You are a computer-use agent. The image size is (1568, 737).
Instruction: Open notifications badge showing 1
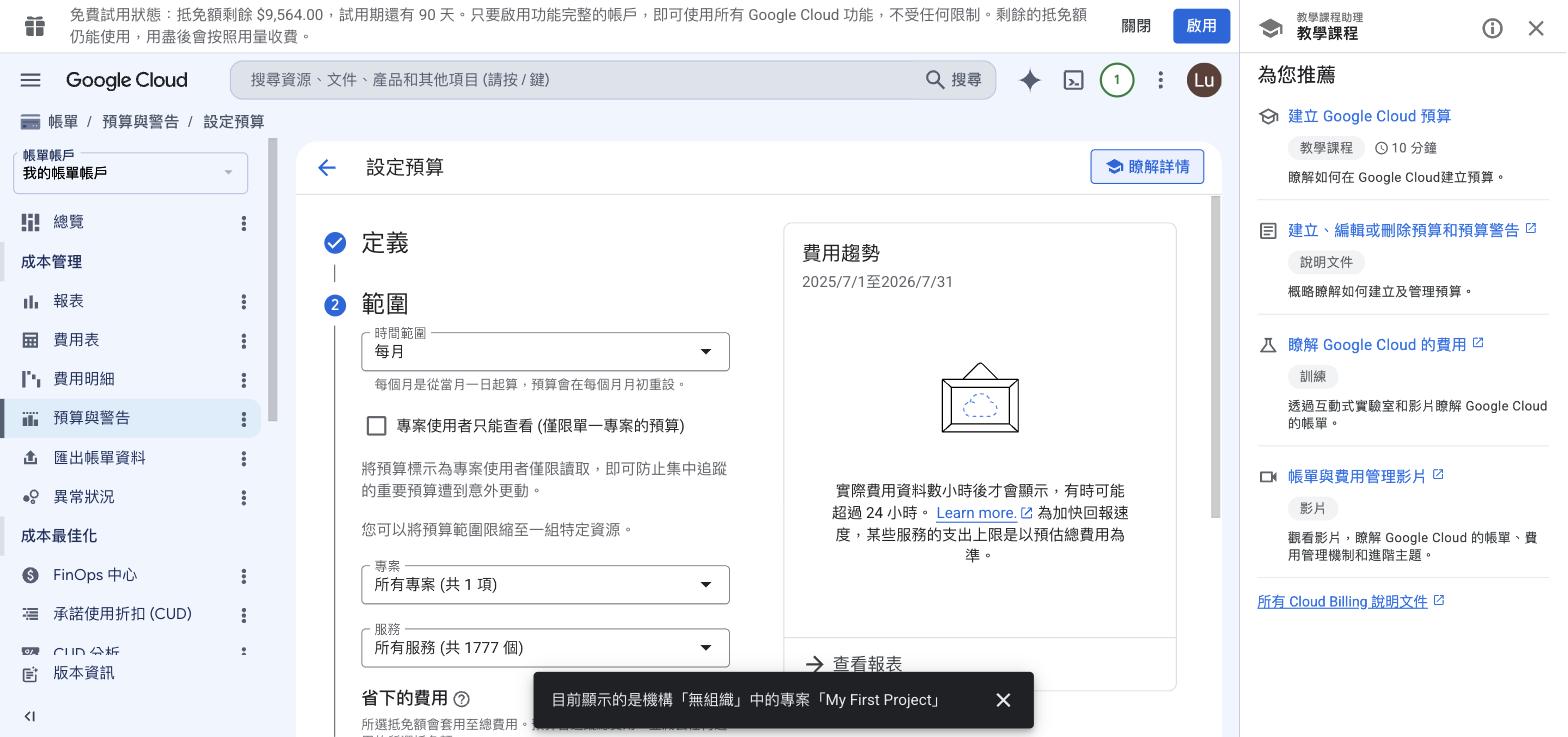tap(1117, 80)
